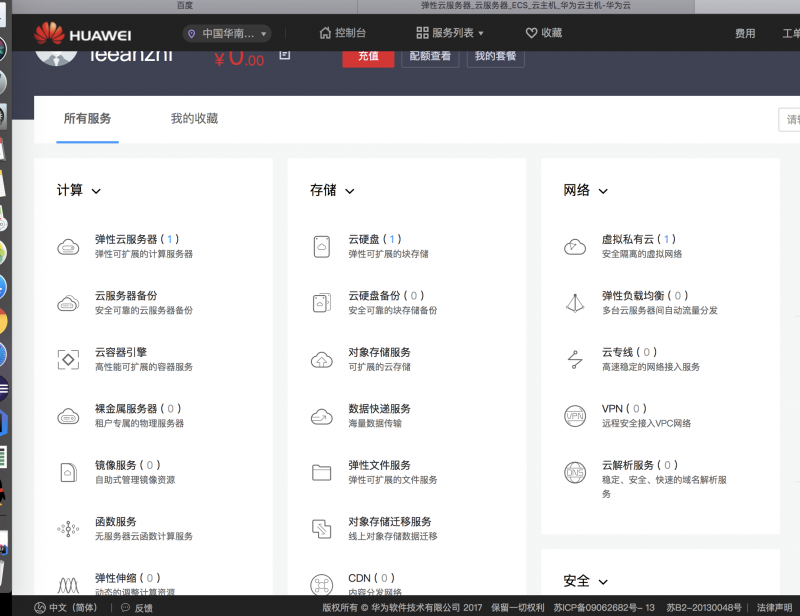
Task: Click the 虚拟私有云 VPC icon
Action: coord(575,247)
